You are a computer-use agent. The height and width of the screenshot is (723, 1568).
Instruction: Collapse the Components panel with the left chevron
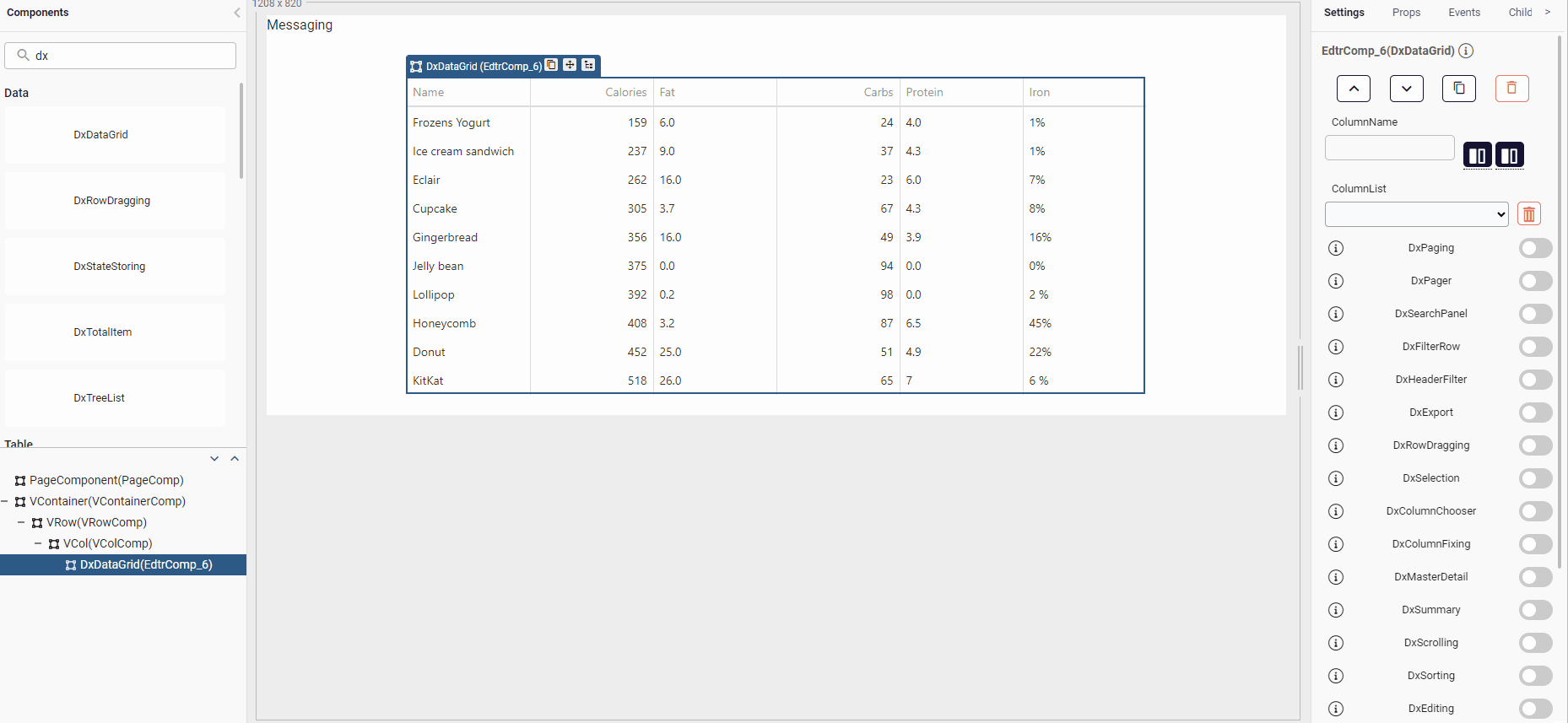pyautogui.click(x=237, y=13)
